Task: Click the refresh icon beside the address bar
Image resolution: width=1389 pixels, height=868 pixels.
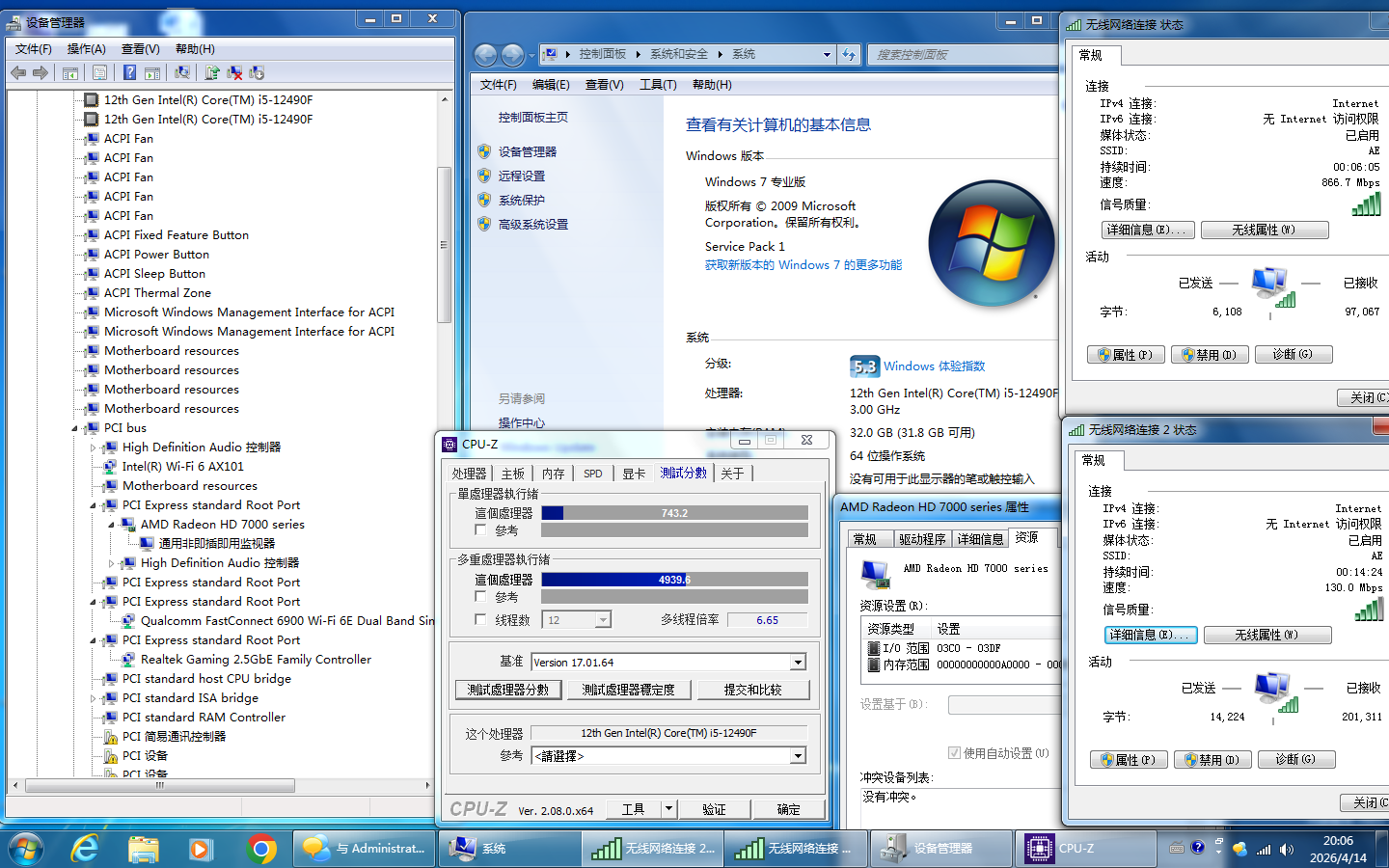Action: (849, 55)
